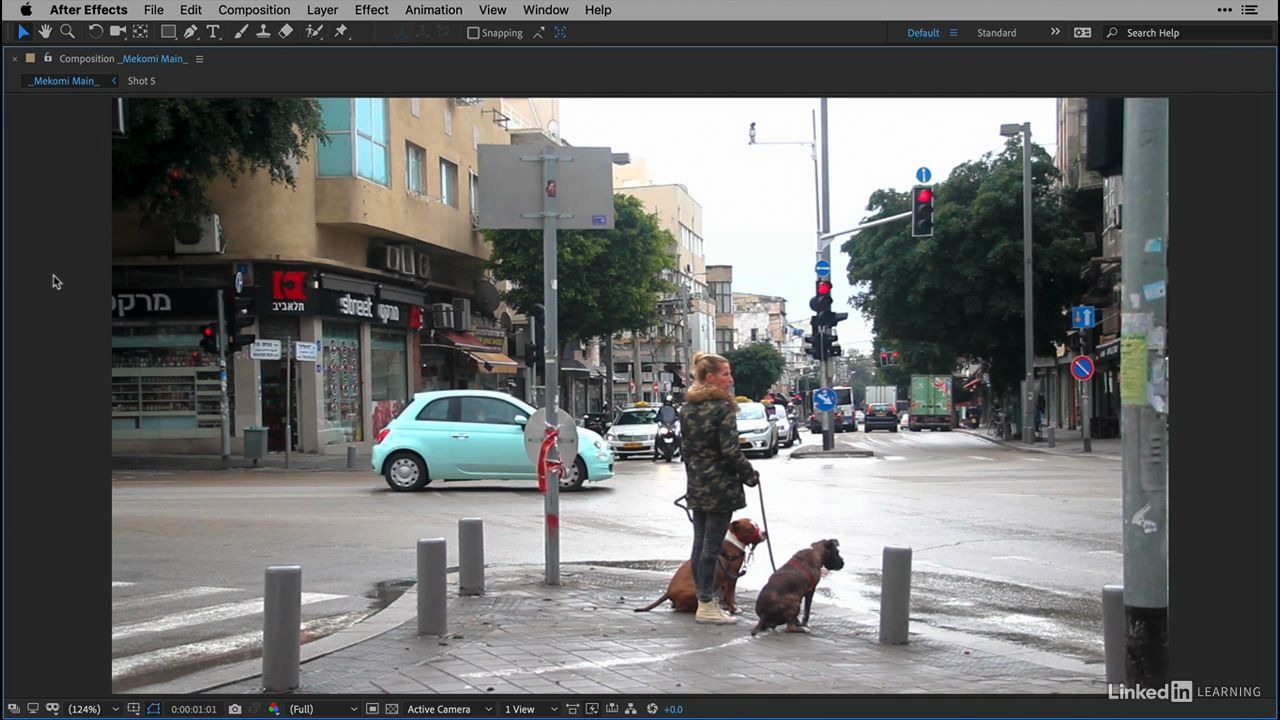Open Fast Previews options
The width and height of the screenshot is (1280, 720).
click(592, 709)
